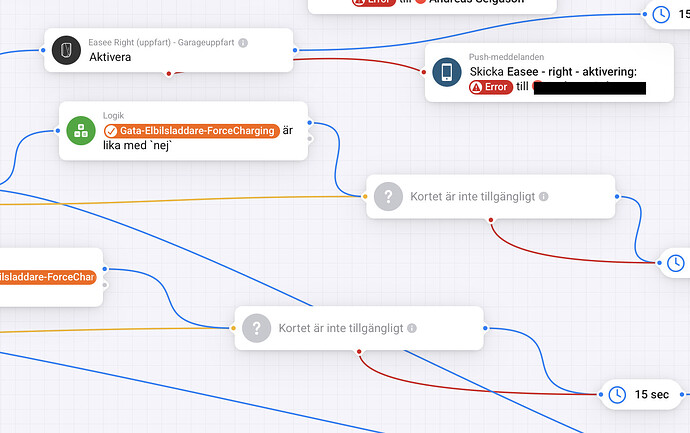Click blue true-output connector of left ForceChar card
The height and width of the screenshot is (433, 690).
tap(105, 269)
